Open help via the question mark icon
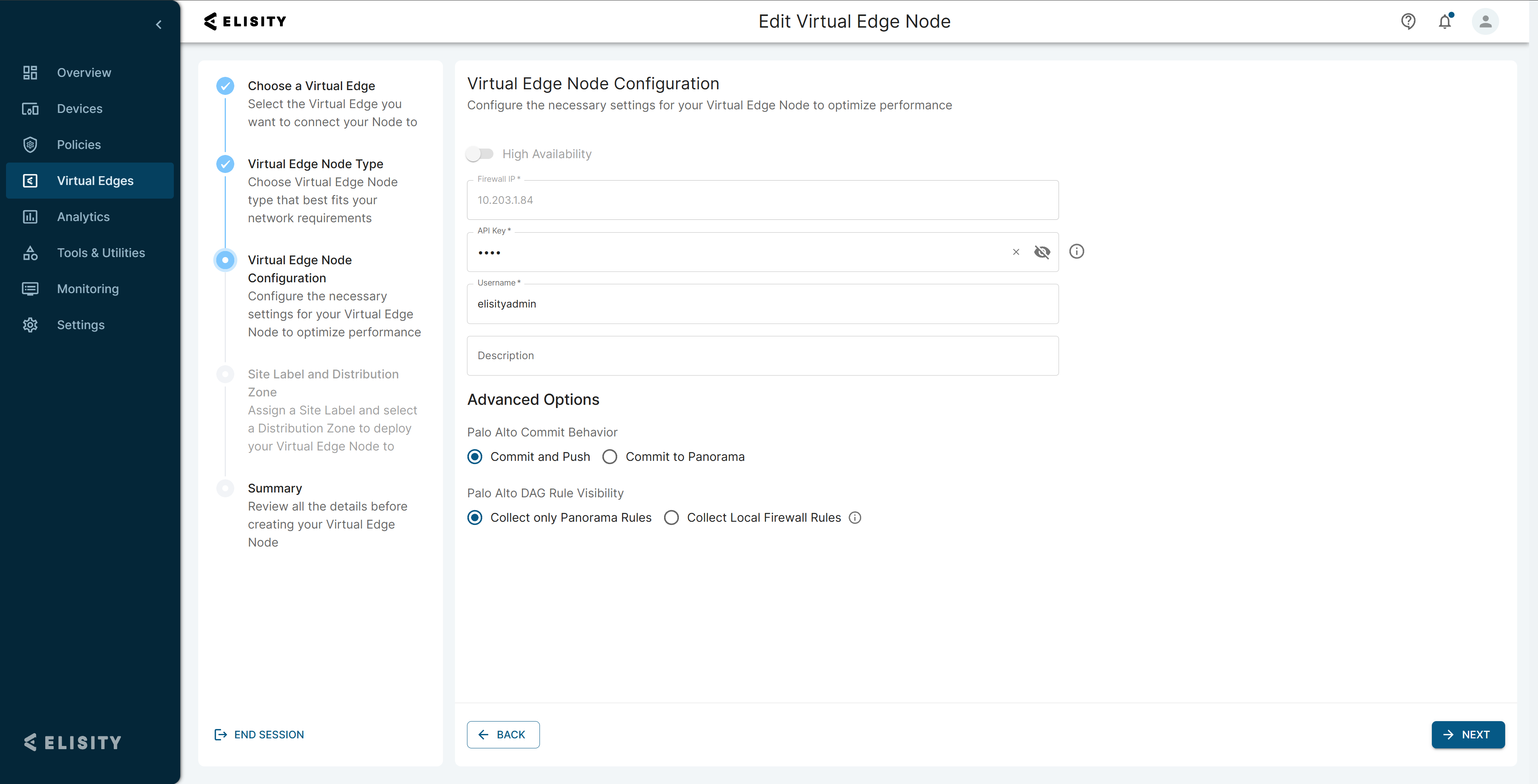Image resolution: width=1538 pixels, height=784 pixels. (x=1409, y=22)
